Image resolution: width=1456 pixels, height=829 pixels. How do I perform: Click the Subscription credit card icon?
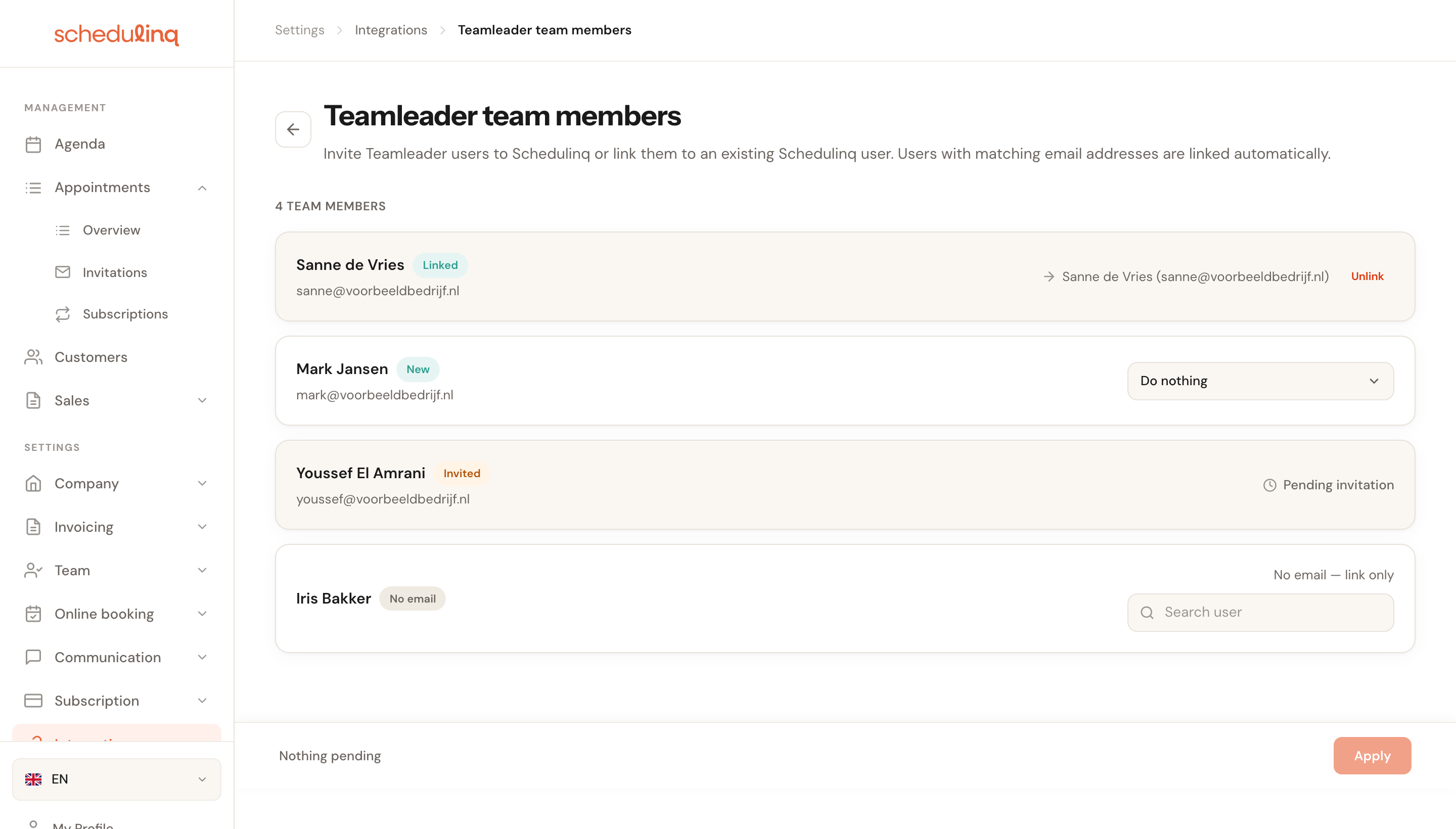point(33,700)
